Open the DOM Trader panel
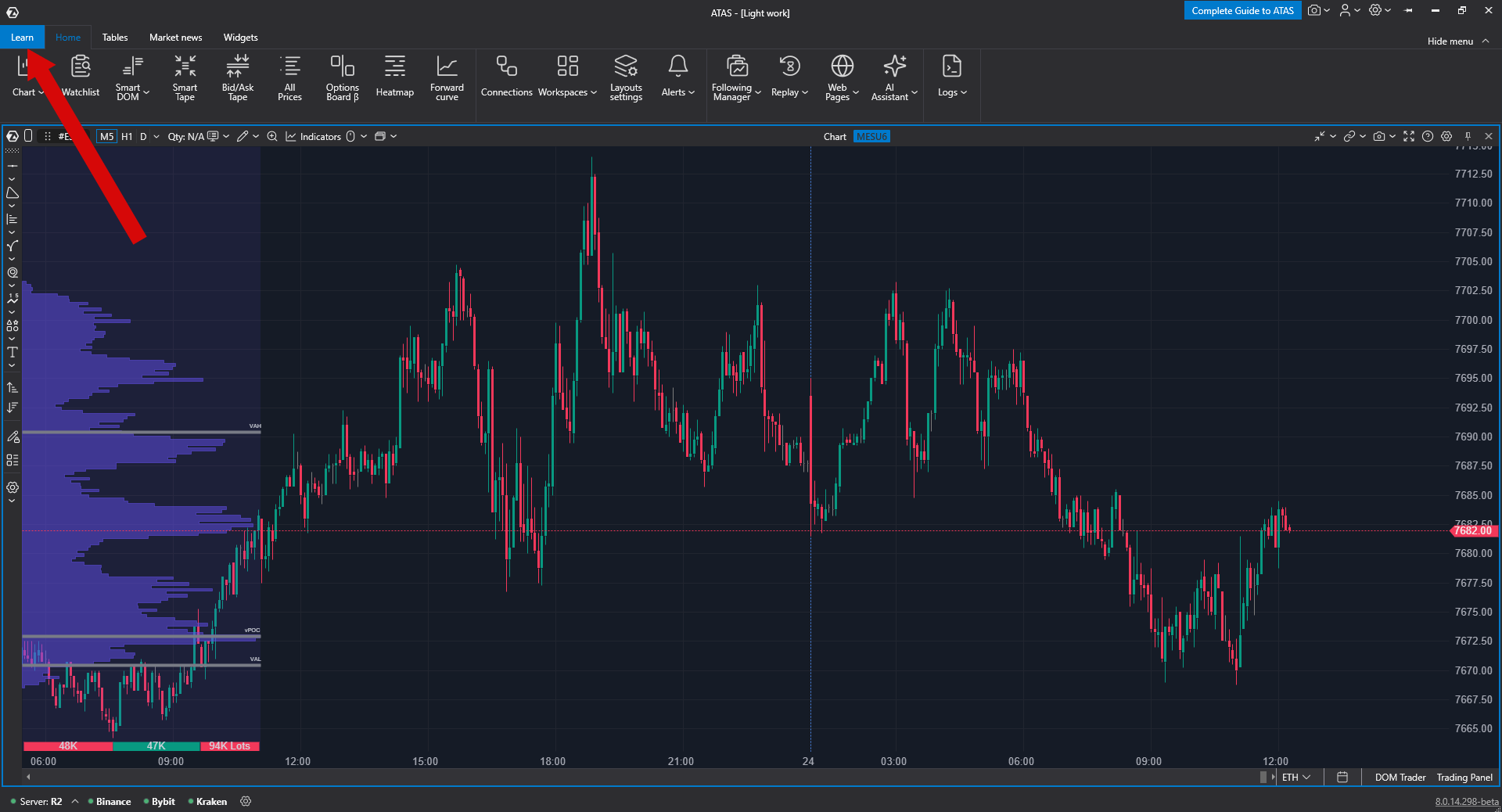 (x=1400, y=778)
